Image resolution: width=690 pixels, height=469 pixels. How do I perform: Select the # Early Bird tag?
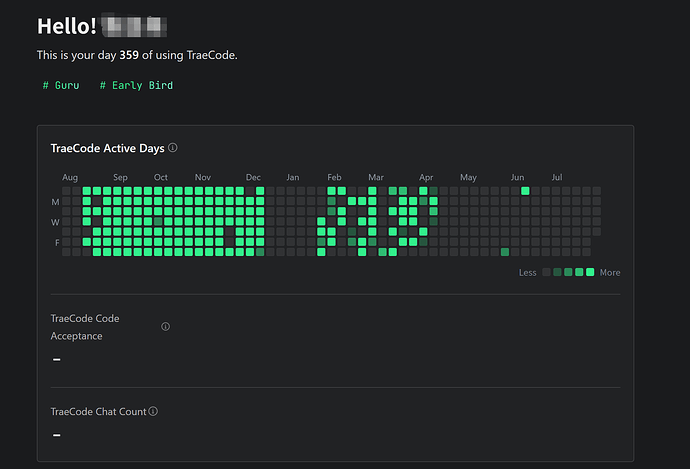136,85
